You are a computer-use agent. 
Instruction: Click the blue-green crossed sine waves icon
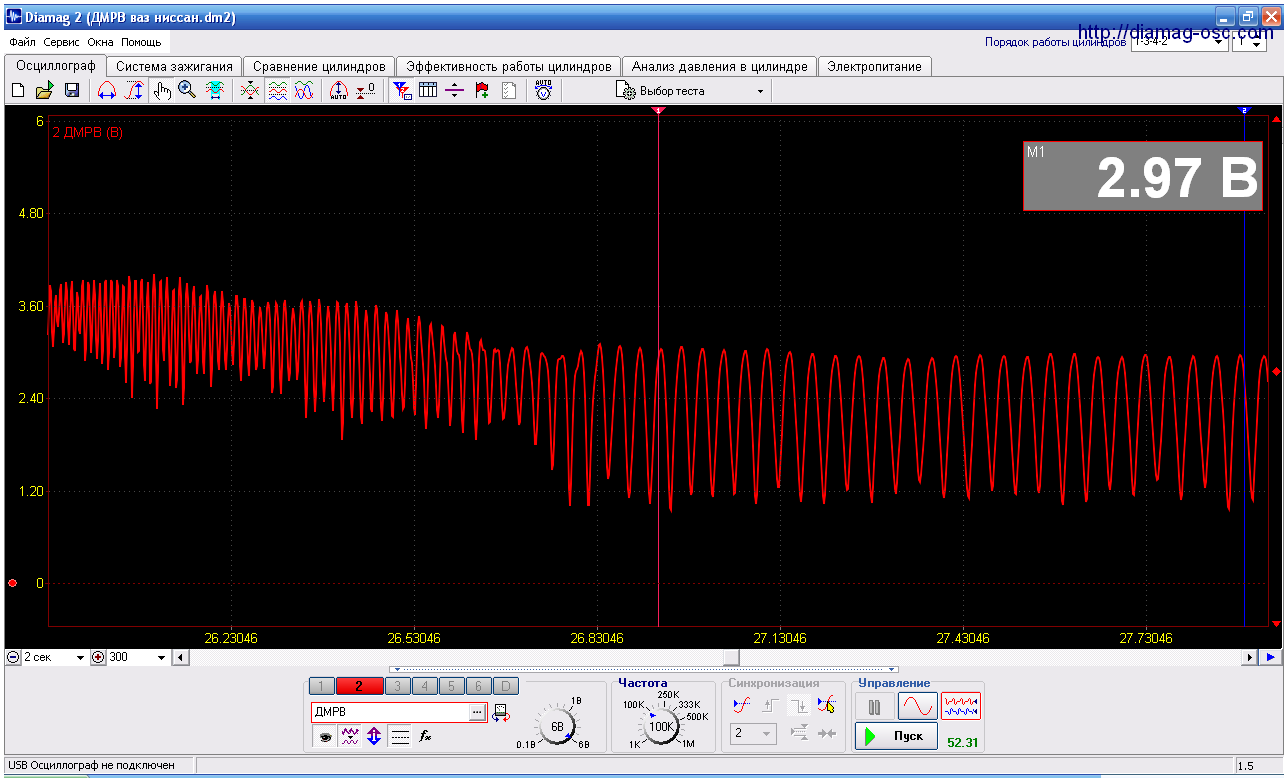[305, 91]
